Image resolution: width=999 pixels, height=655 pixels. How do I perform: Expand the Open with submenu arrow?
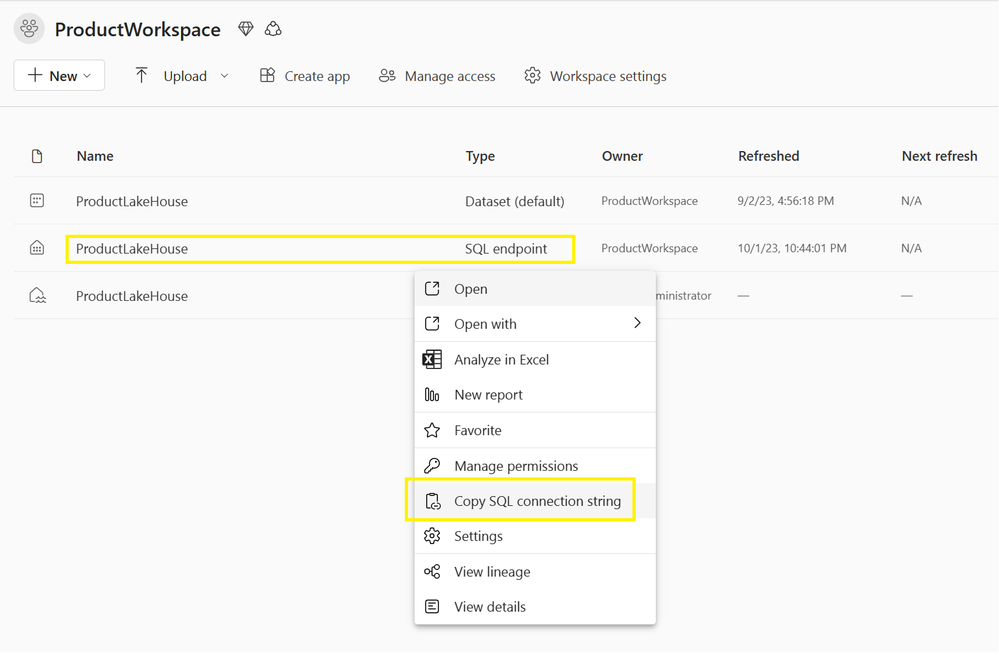point(637,323)
